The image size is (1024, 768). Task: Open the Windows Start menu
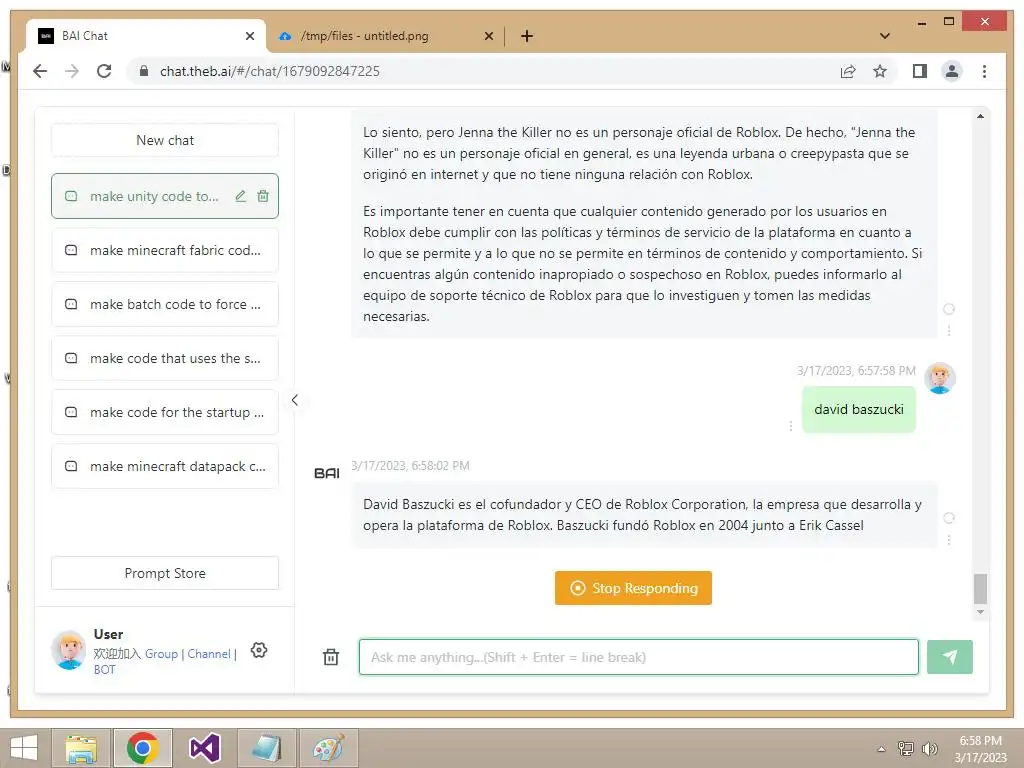(24, 748)
